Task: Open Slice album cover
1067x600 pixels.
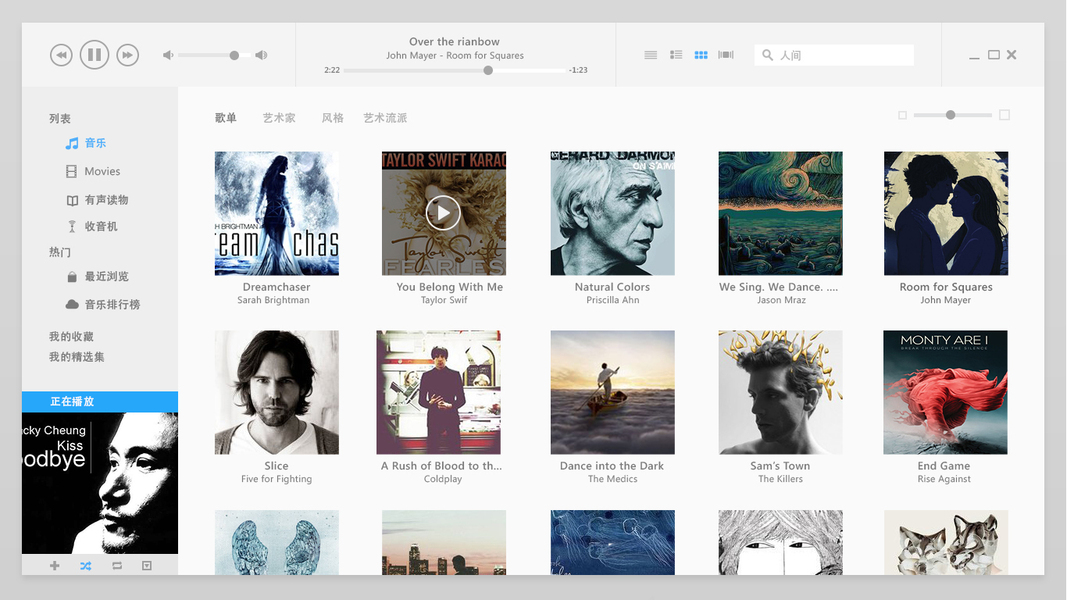Action: [277, 393]
